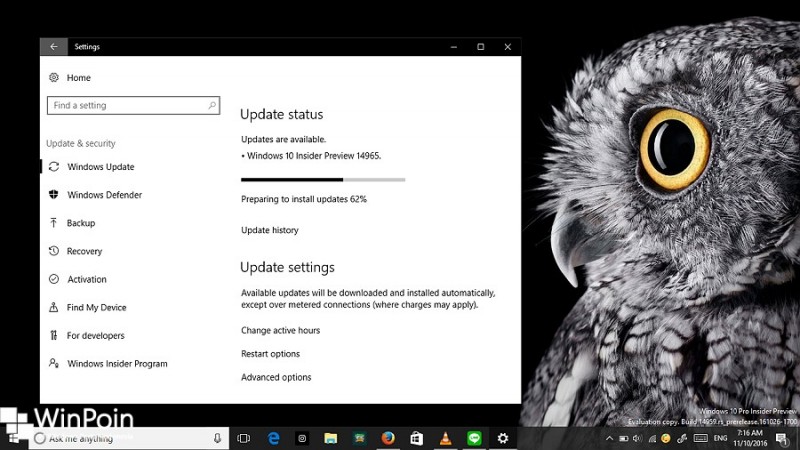
Task: Launch VLC media player from the taskbar
Action: point(445,438)
